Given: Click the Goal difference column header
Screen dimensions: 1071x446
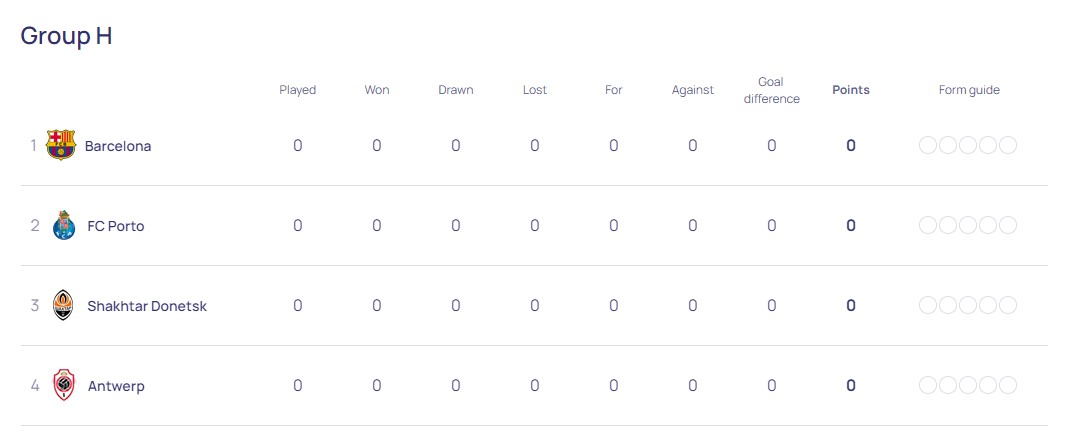Looking at the screenshot, I should click(772, 90).
